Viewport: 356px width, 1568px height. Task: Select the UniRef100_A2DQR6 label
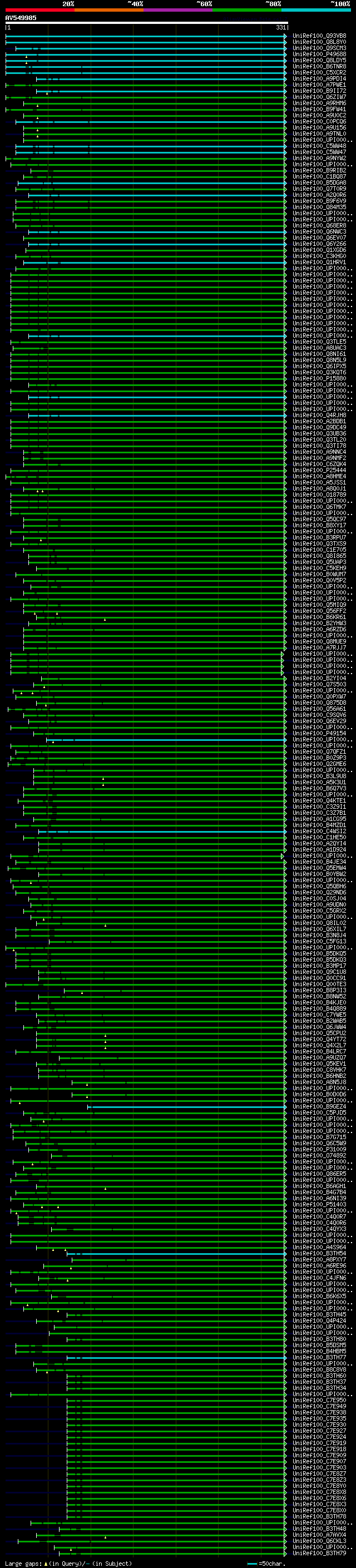coord(319,195)
